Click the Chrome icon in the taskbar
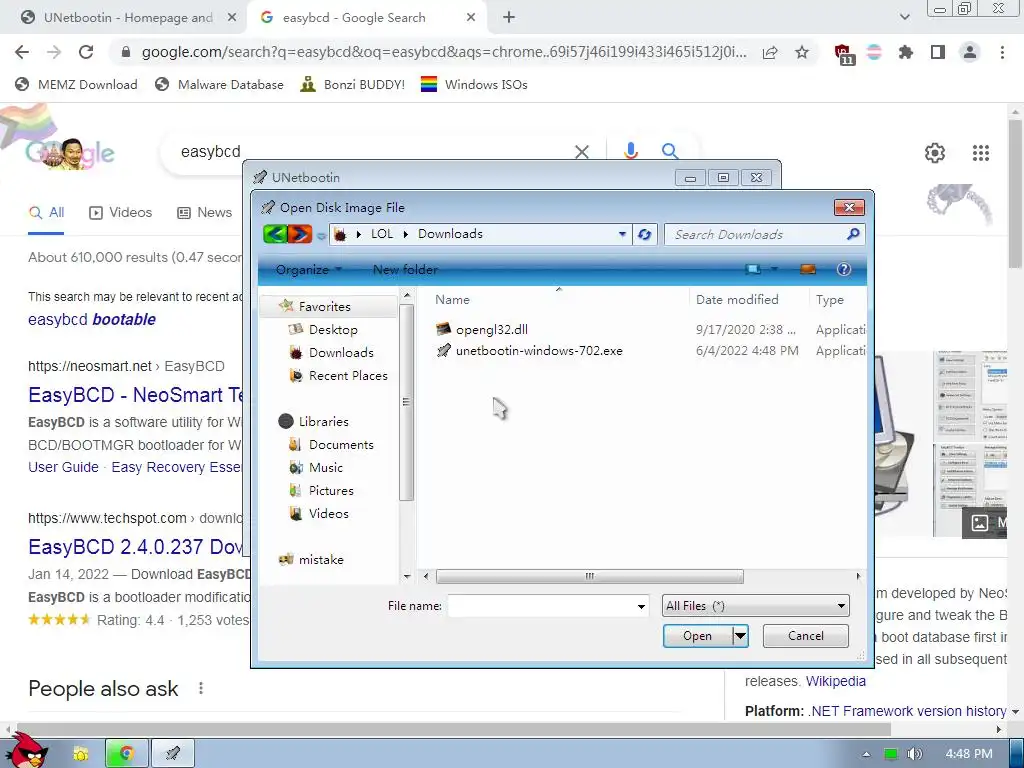The height and width of the screenshot is (768, 1024). [127, 754]
